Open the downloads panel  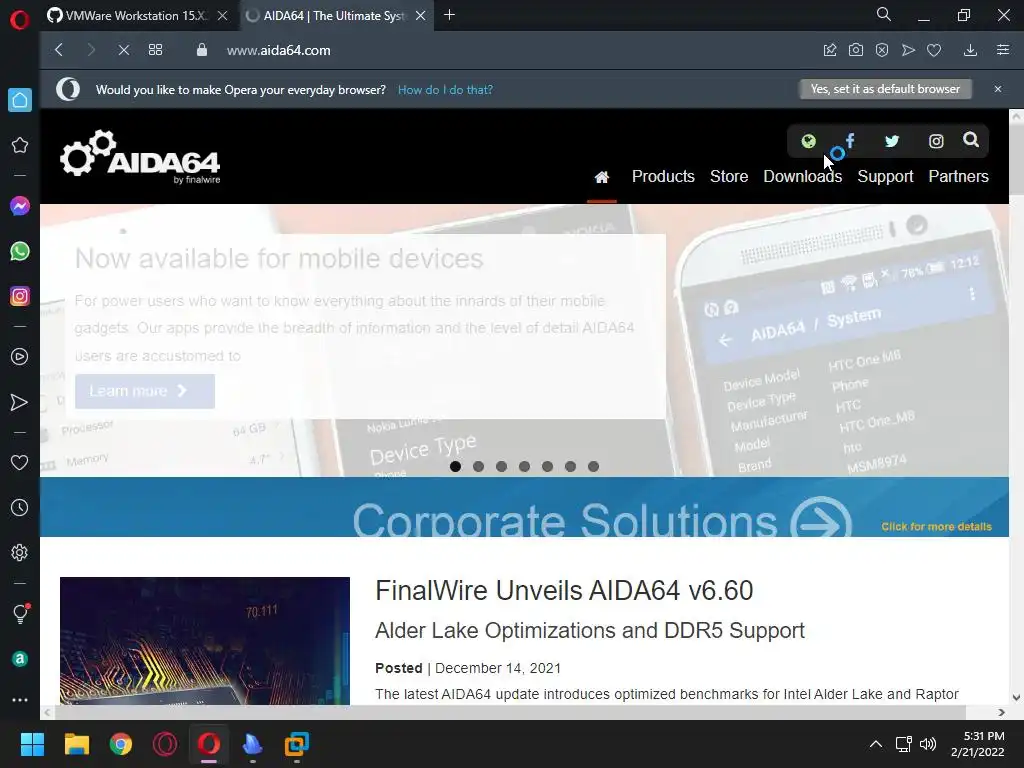(x=970, y=50)
